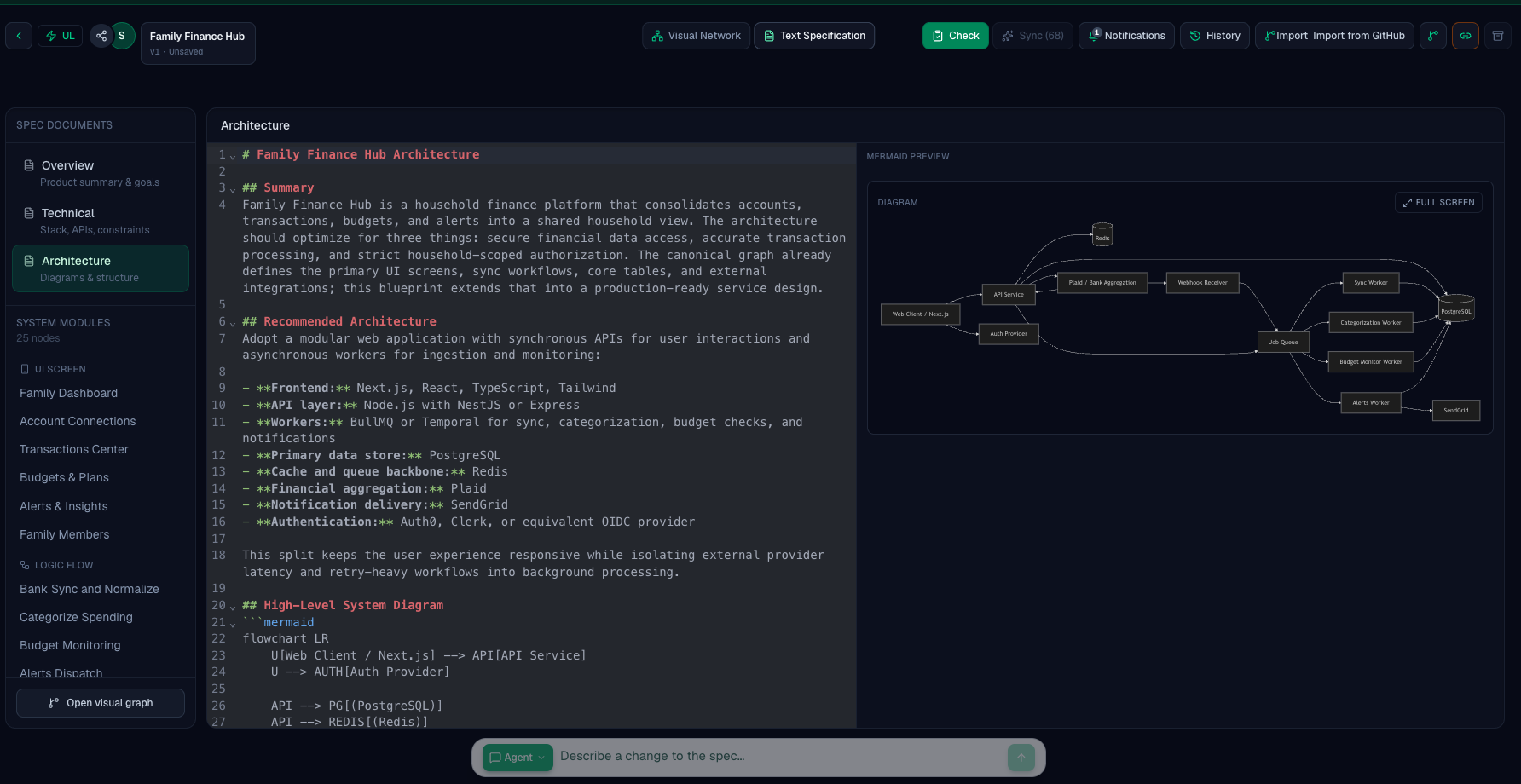Viewport: 1521px width, 784px height.
Task: Open the Family Finance Hub project title
Action: (198, 43)
